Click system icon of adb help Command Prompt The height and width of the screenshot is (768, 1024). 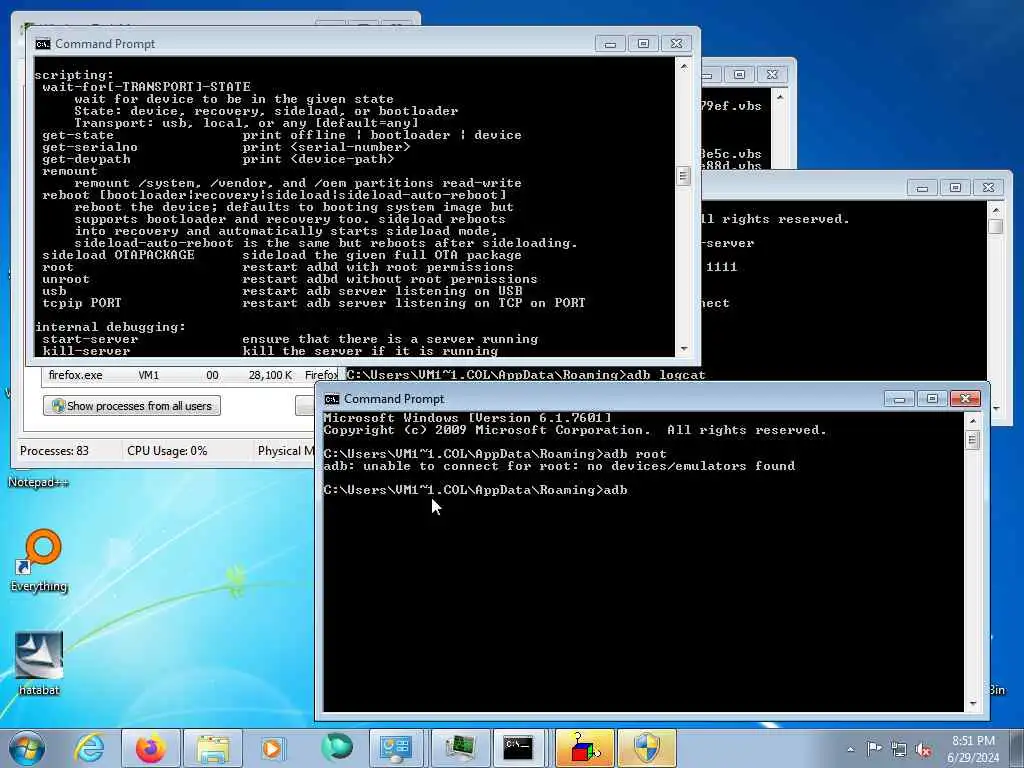43,44
